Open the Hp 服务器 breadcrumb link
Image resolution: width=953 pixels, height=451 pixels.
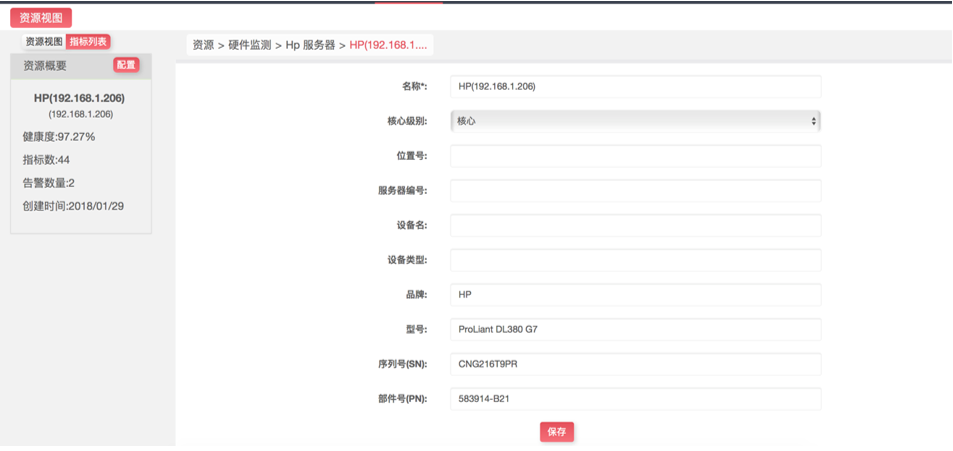pyautogui.click(x=310, y=45)
